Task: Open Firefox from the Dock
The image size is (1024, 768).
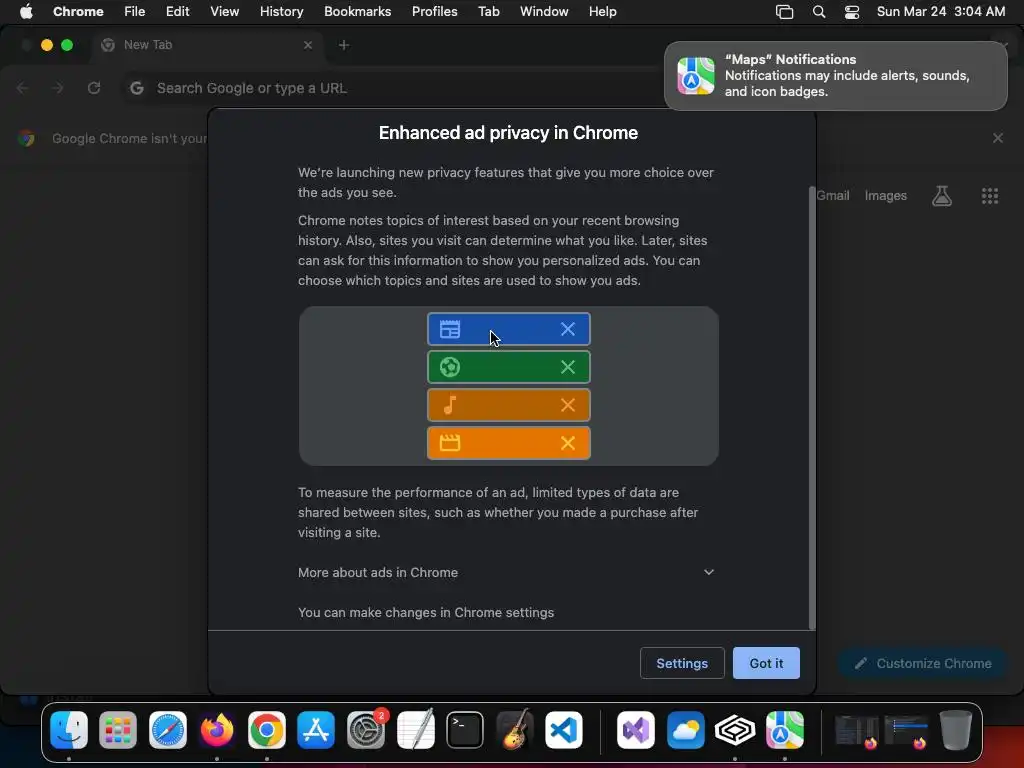Action: 217,729
